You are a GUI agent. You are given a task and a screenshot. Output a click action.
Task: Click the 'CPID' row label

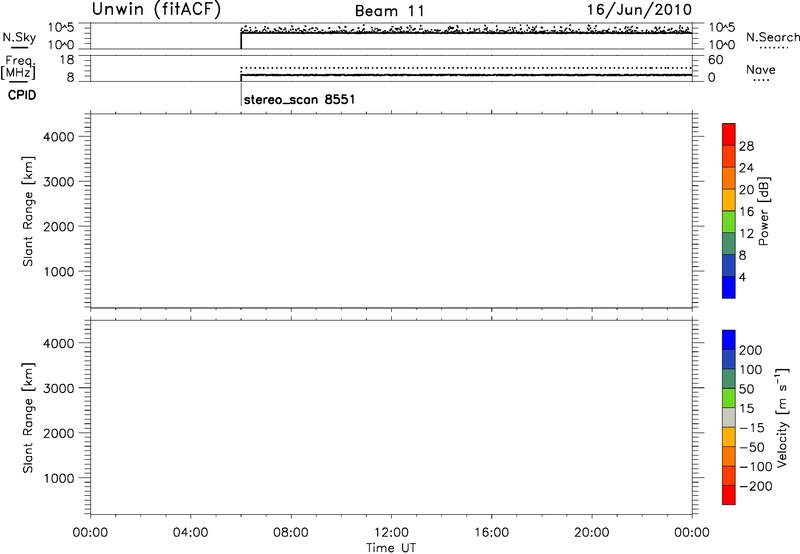click(x=22, y=95)
